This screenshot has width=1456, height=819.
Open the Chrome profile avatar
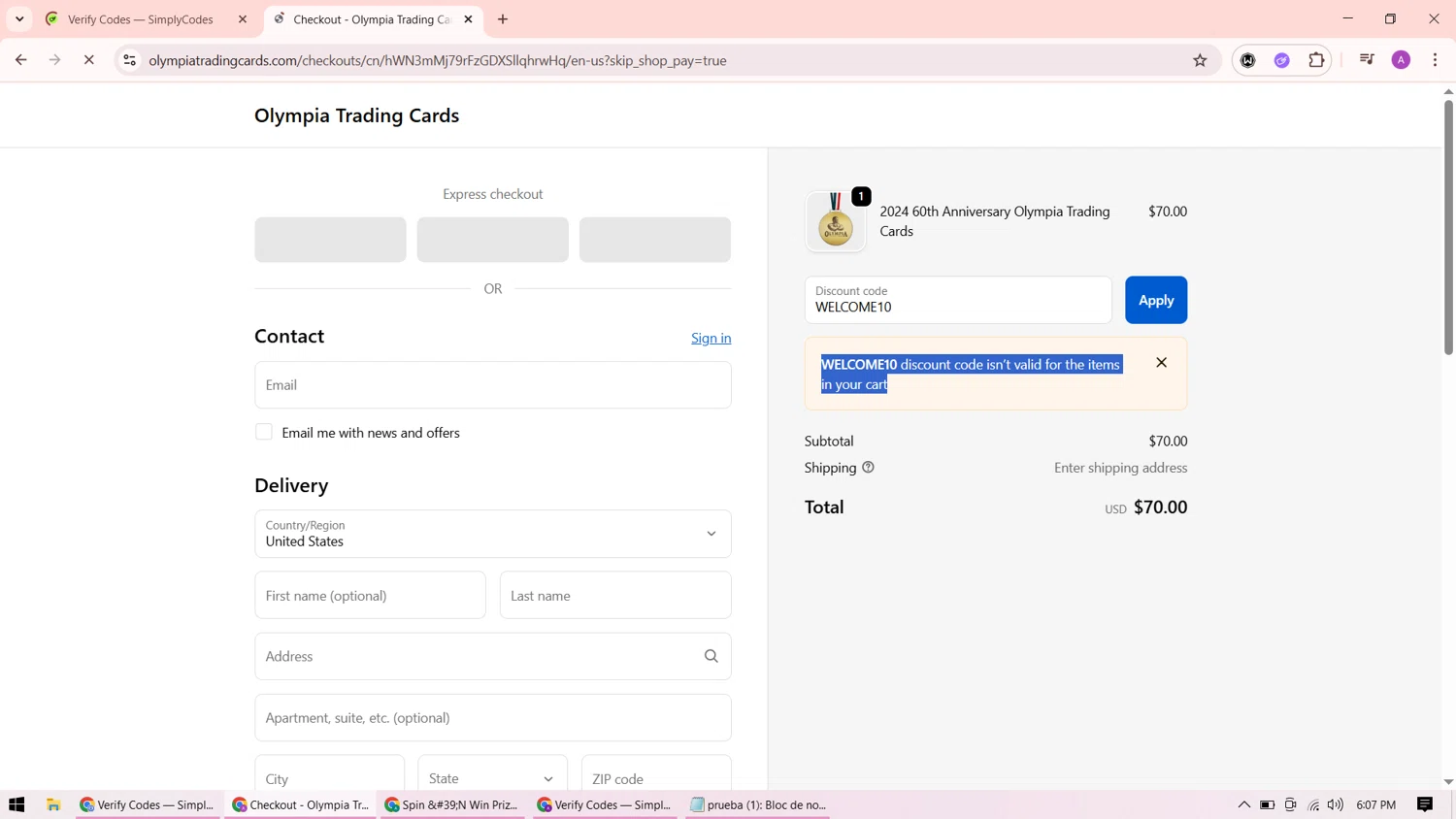(1401, 60)
